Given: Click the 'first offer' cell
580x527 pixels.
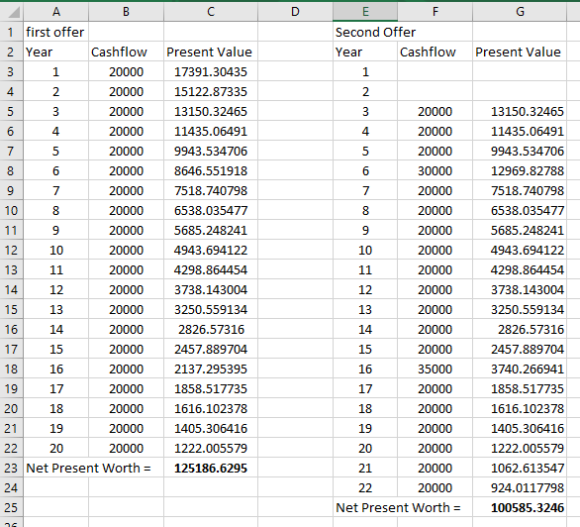Looking at the screenshot, I should click(56, 32).
